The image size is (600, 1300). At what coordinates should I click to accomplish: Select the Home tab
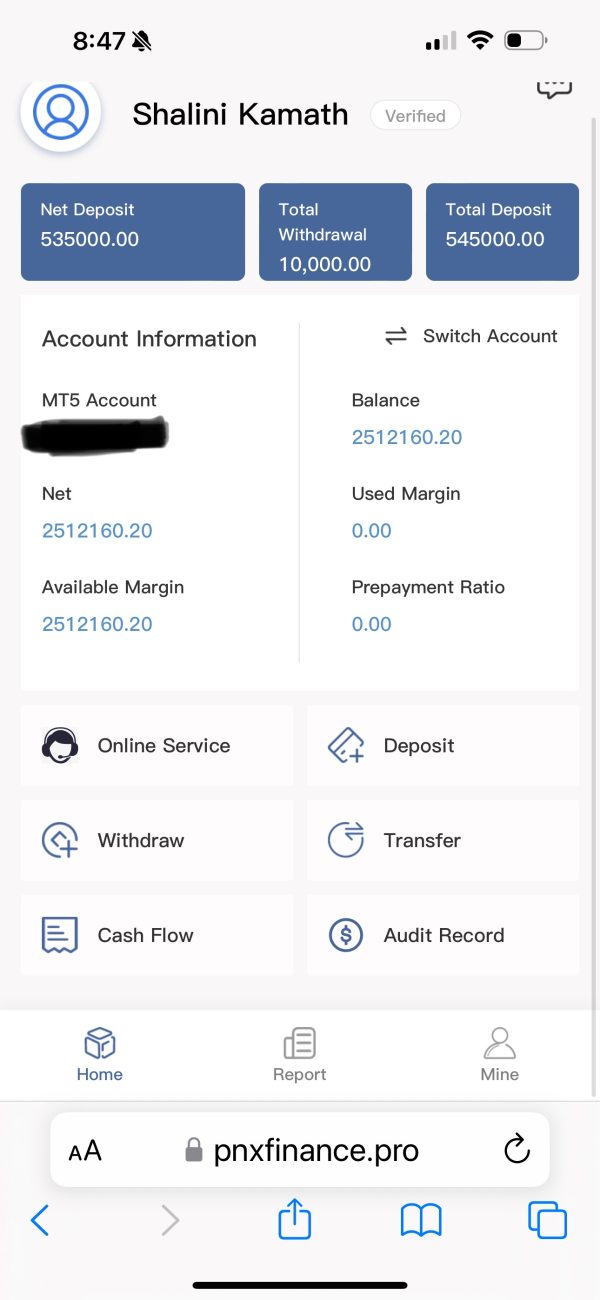[100, 1055]
